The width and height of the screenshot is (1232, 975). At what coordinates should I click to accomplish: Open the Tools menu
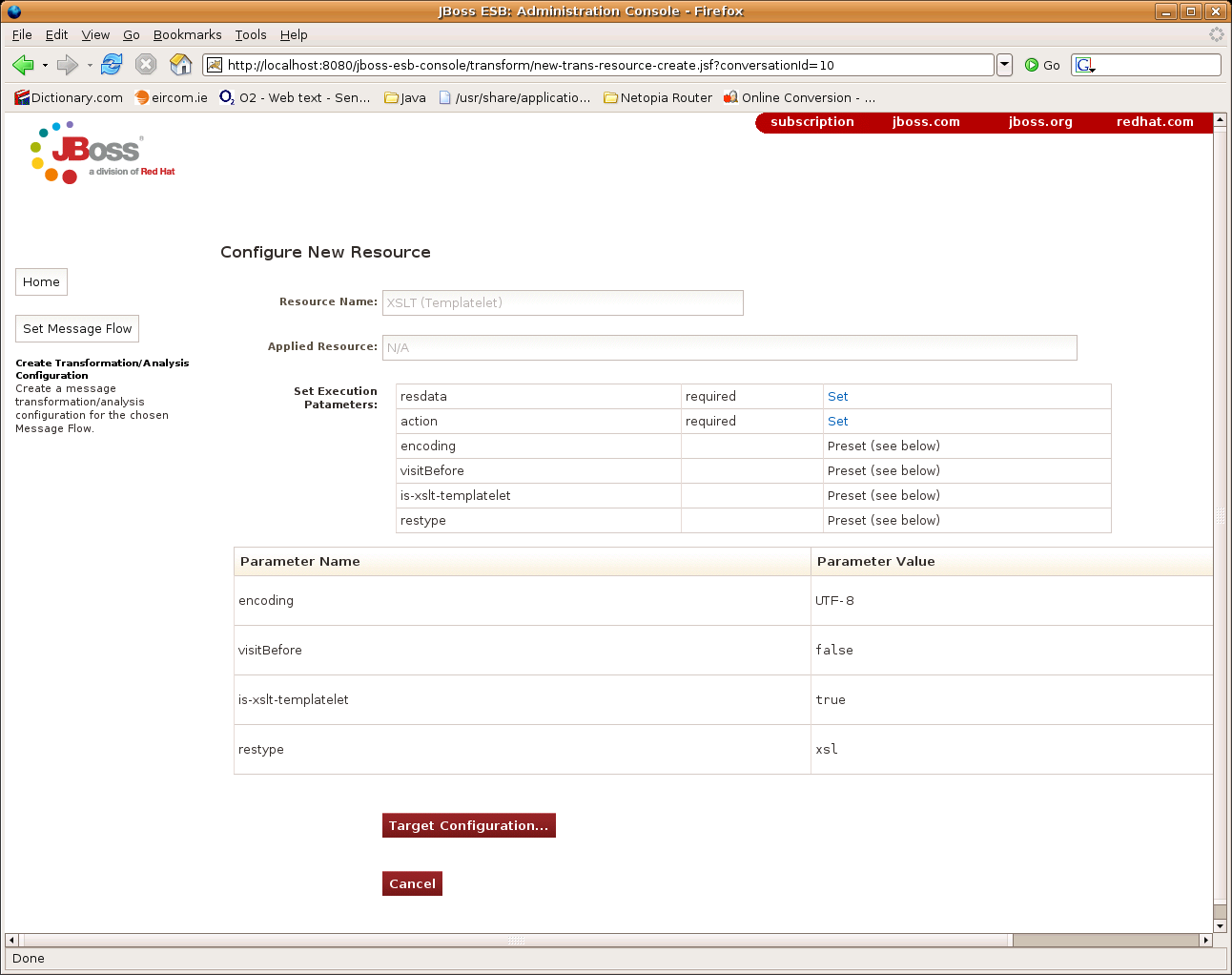pos(251,34)
